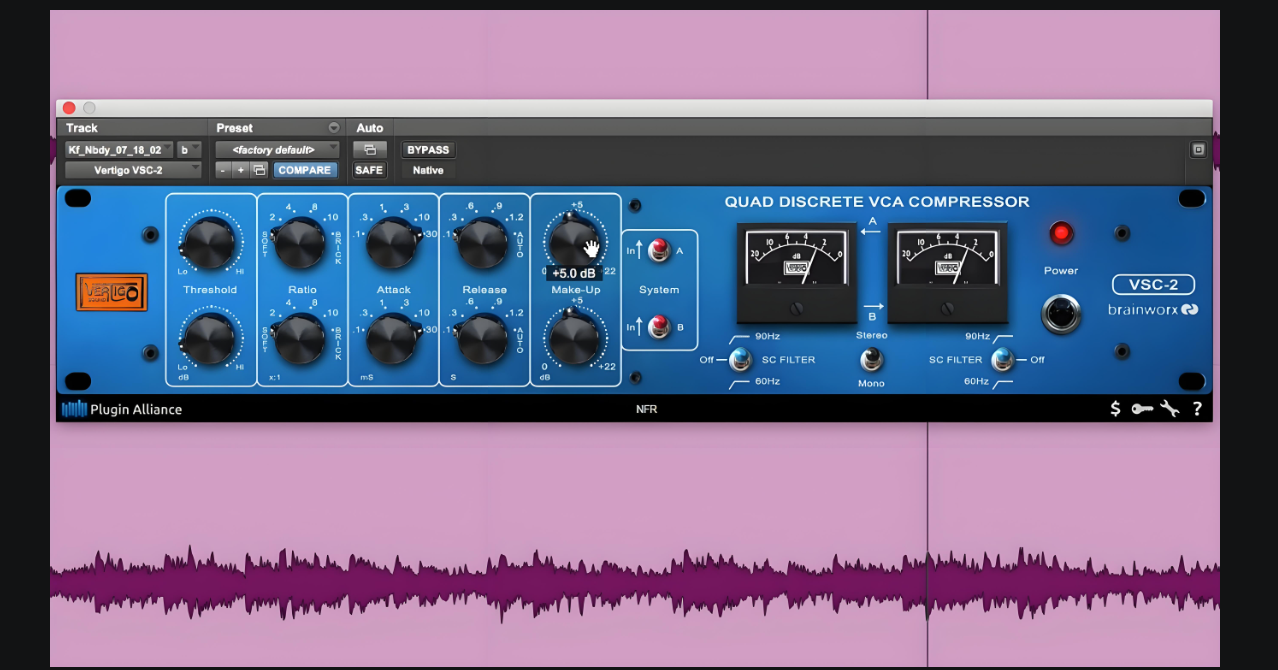Viewport: 1278px width, 670px height.
Task: Click the brainworx logo
Action: pos(1153,310)
